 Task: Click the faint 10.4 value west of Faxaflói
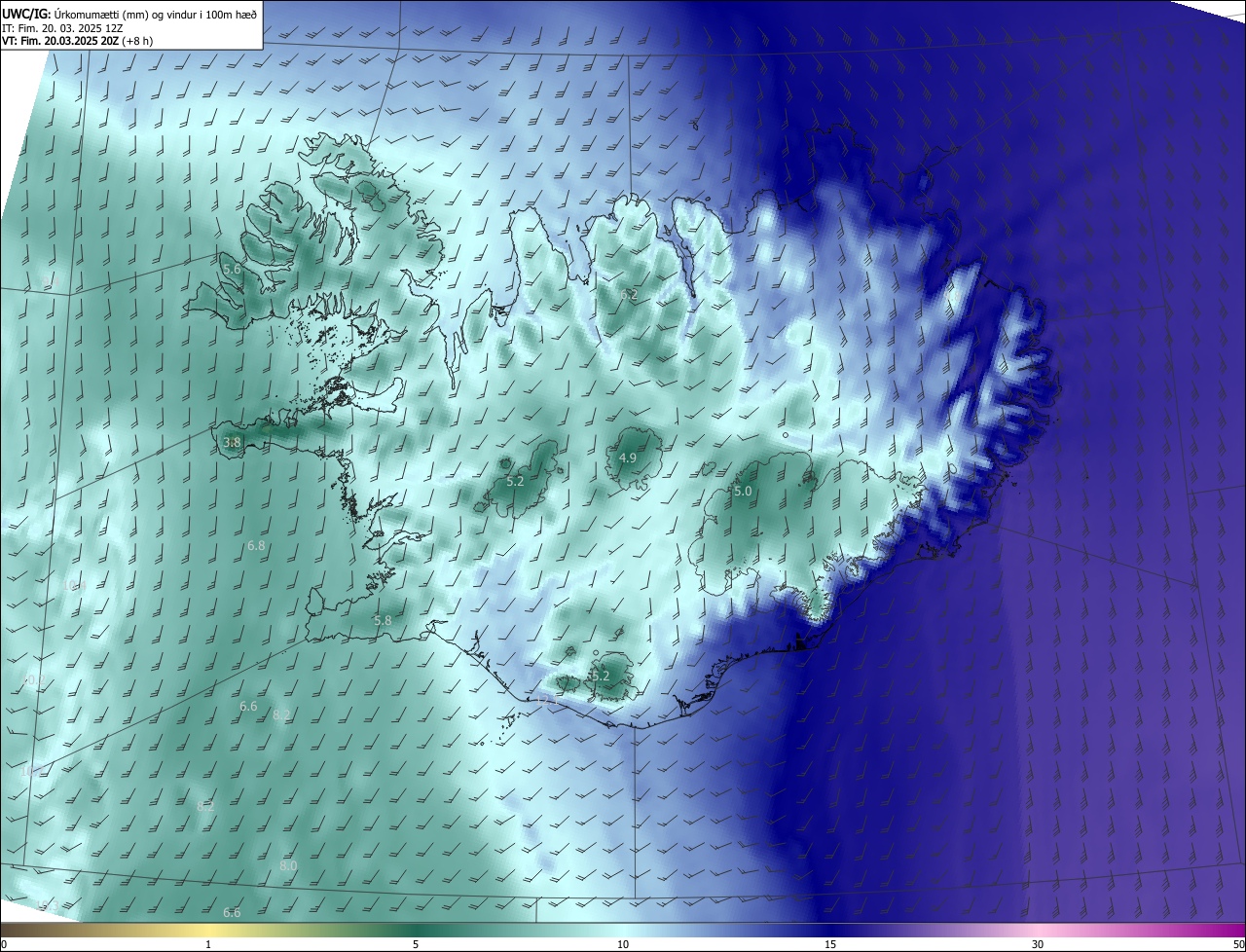click(74, 586)
